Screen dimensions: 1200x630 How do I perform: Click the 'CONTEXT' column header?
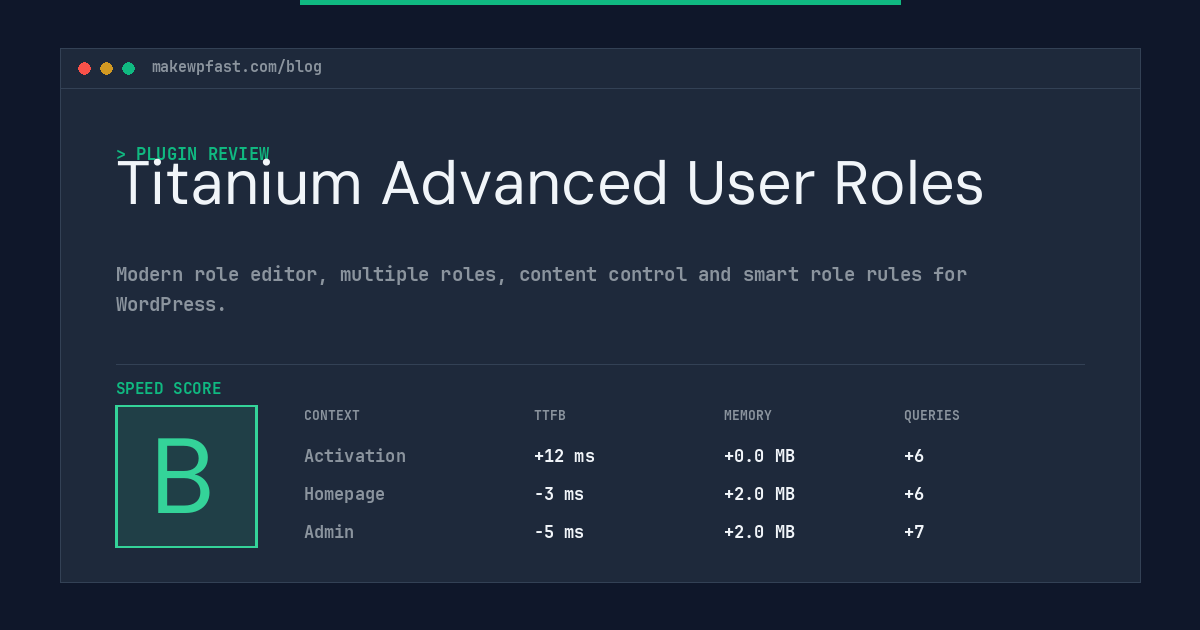point(332,416)
